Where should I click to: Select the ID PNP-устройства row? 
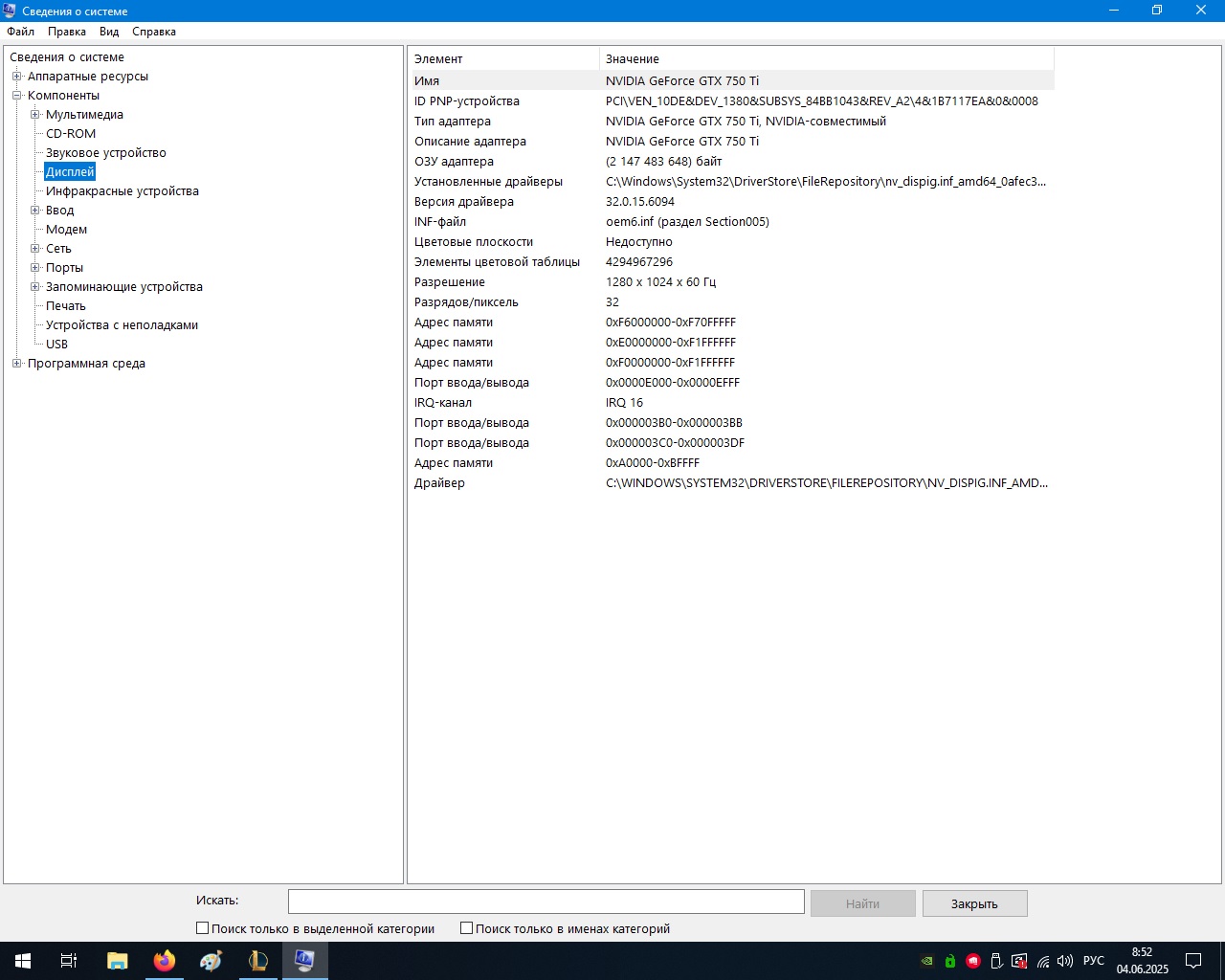733,101
